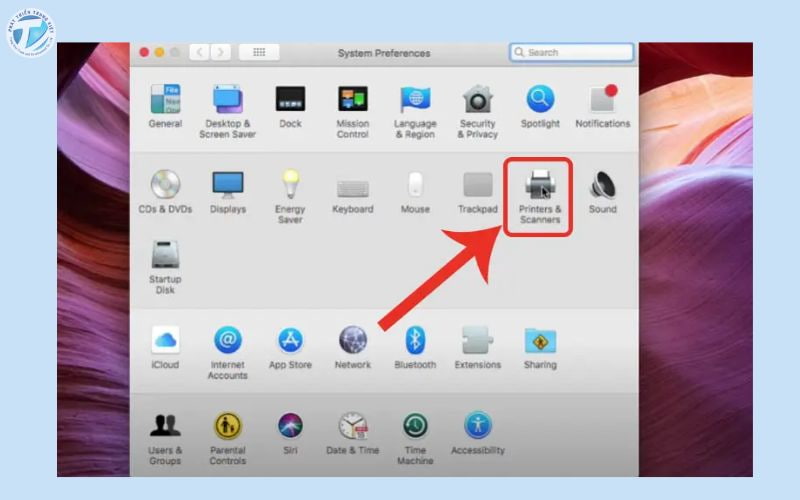Click the back navigation arrow
The height and width of the screenshot is (500, 800).
tap(199, 52)
